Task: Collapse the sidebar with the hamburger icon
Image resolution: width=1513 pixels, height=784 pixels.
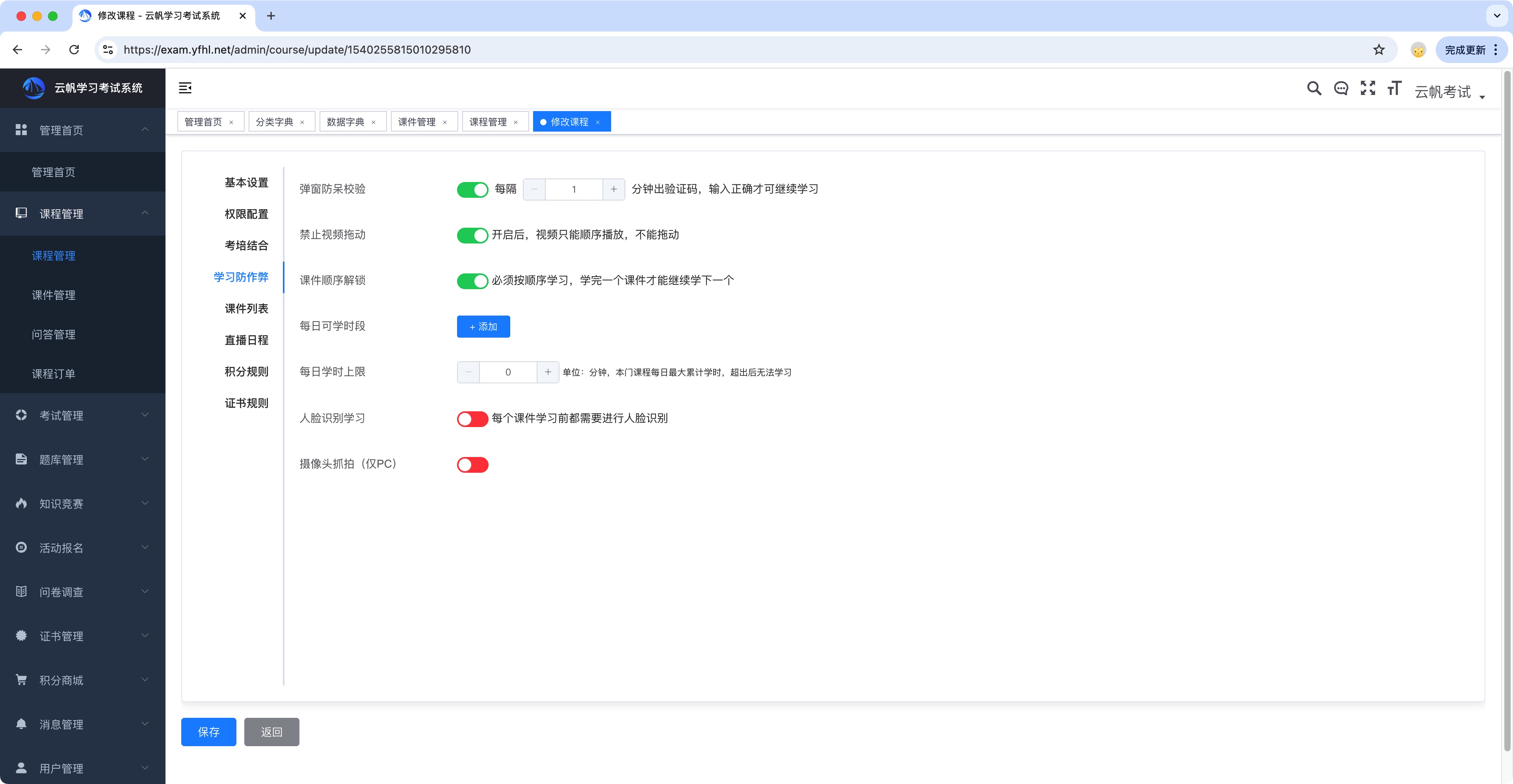Action: click(x=185, y=88)
